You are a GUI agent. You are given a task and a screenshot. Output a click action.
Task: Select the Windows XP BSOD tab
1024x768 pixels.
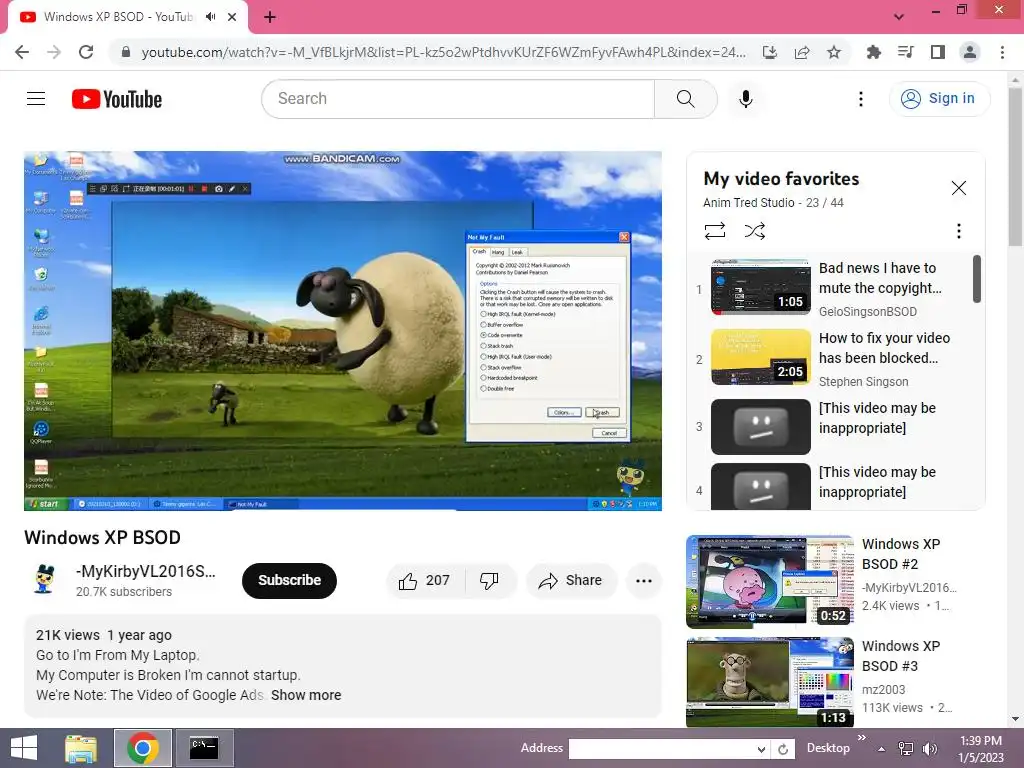tap(118, 17)
